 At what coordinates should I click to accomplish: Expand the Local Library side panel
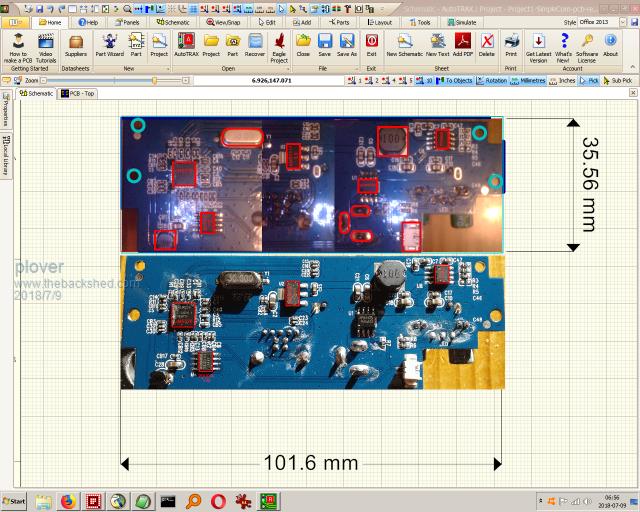(x=5, y=148)
